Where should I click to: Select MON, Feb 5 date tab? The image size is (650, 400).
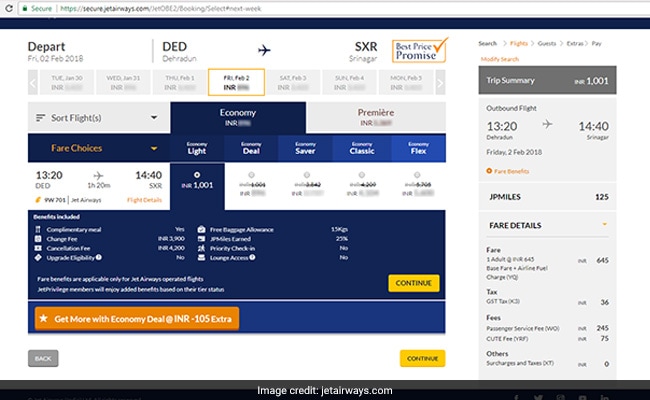tap(405, 82)
